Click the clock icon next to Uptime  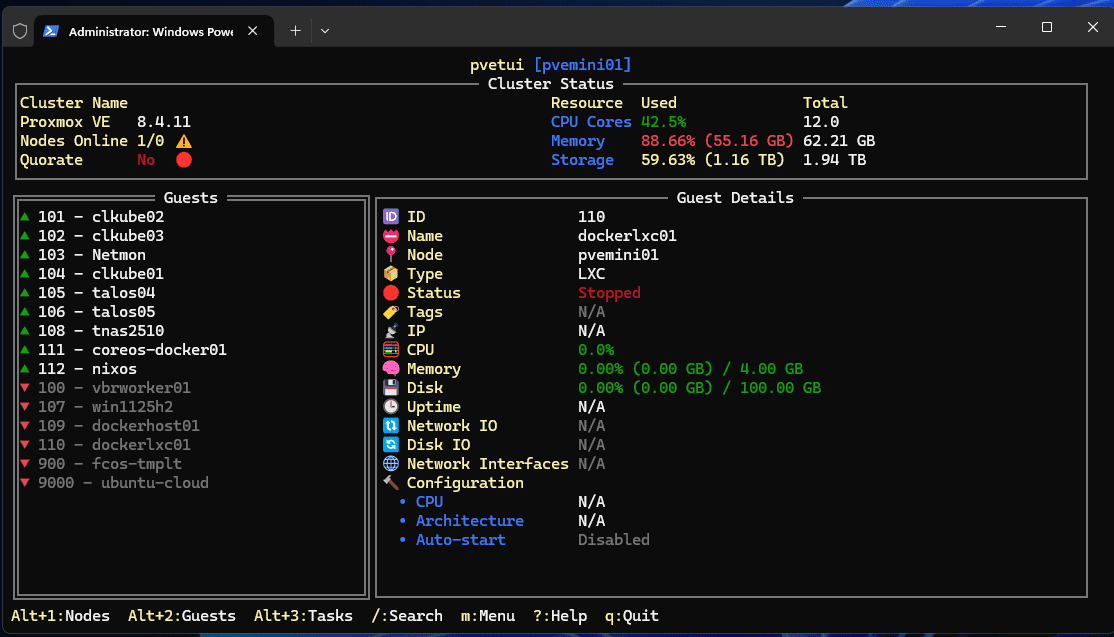point(391,407)
